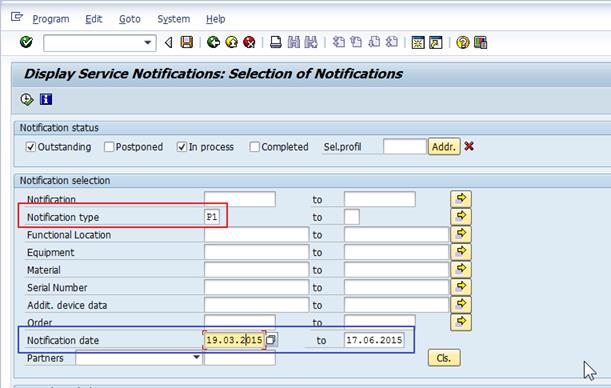Open date picker beside Notification date

tap(272, 340)
